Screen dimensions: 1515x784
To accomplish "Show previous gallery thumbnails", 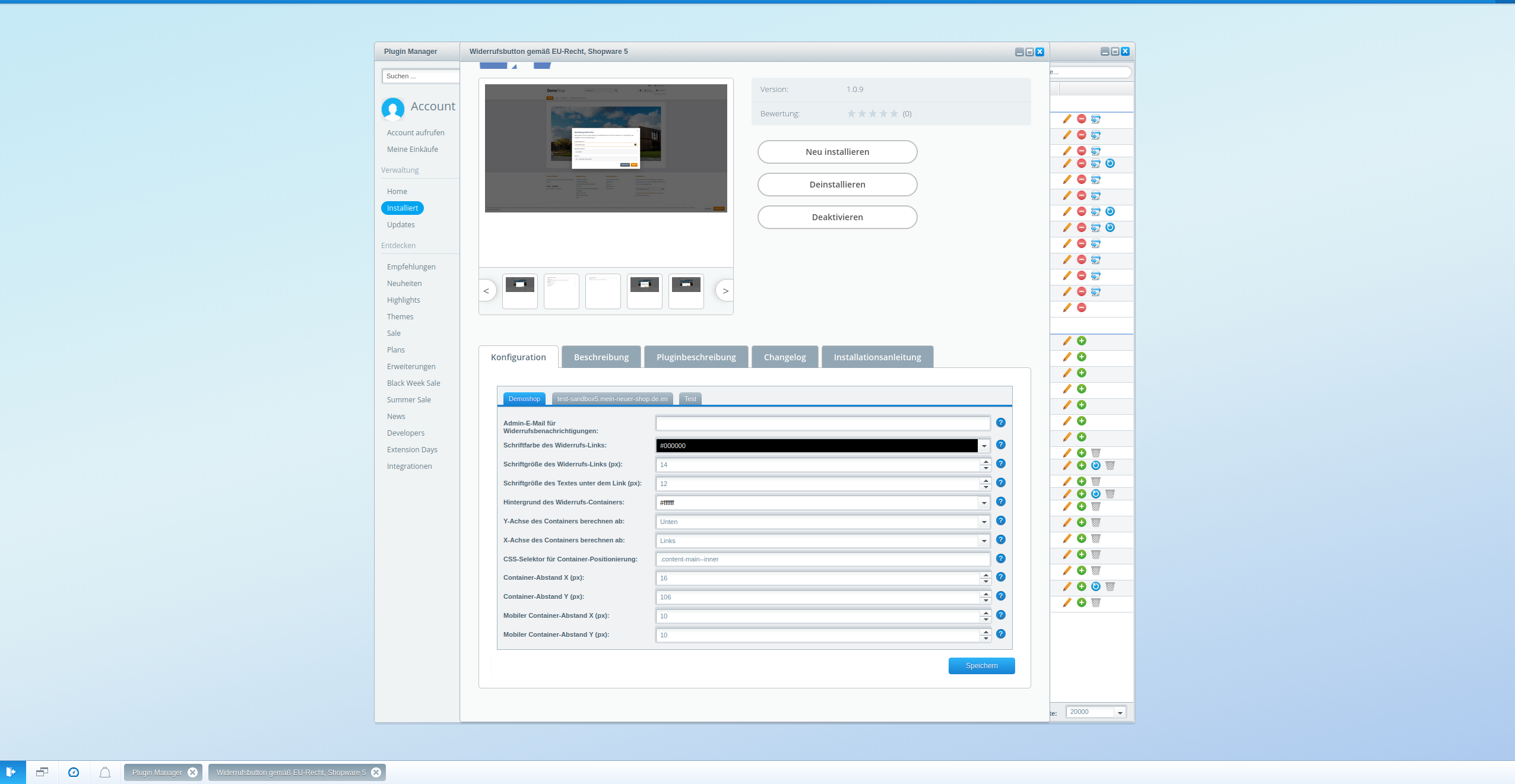I will click(x=487, y=291).
